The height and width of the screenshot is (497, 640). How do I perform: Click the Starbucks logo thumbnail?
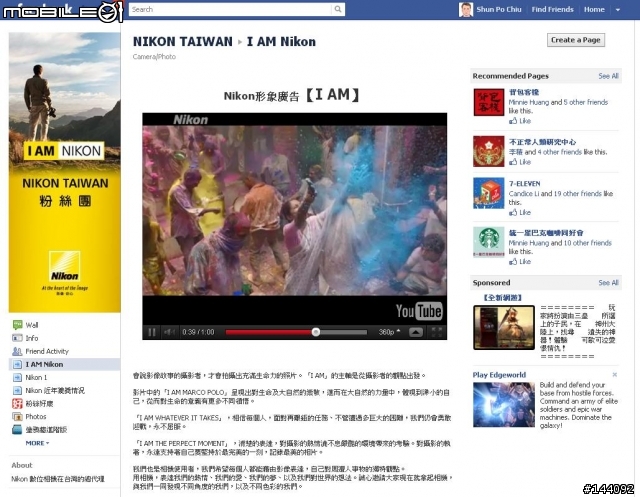click(x=489, y=242)
